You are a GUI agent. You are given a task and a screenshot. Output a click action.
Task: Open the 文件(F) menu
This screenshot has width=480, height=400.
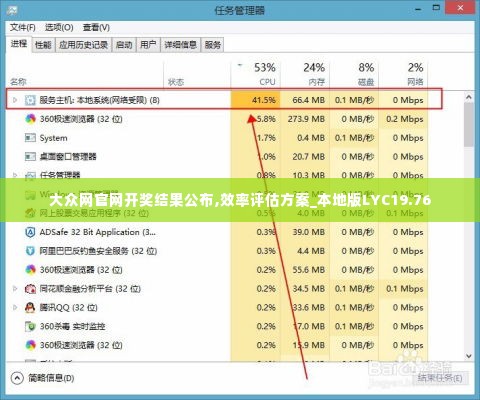[x=23, y=27]
